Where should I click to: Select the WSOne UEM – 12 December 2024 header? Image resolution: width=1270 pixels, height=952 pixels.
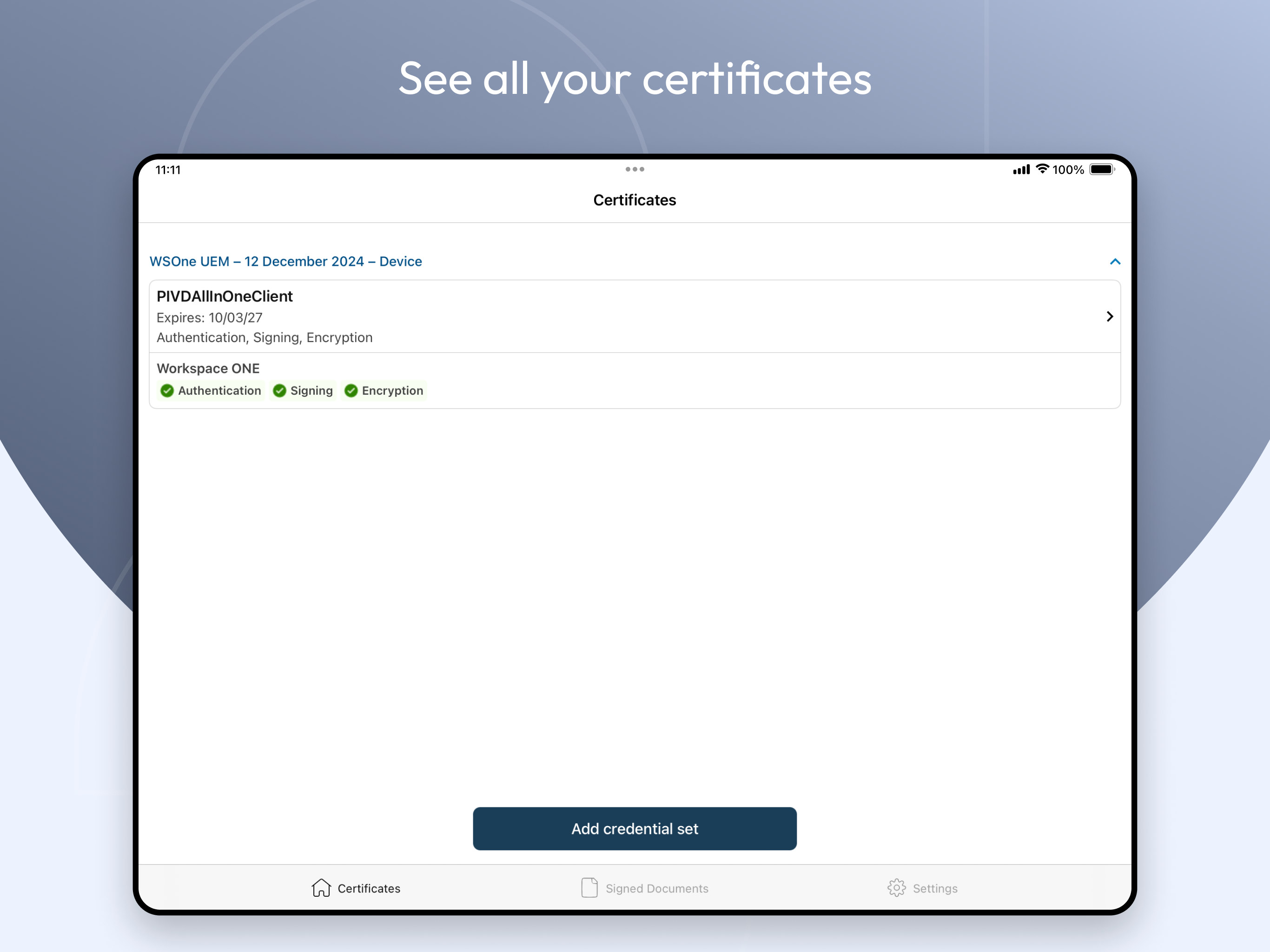coord(286,262)
